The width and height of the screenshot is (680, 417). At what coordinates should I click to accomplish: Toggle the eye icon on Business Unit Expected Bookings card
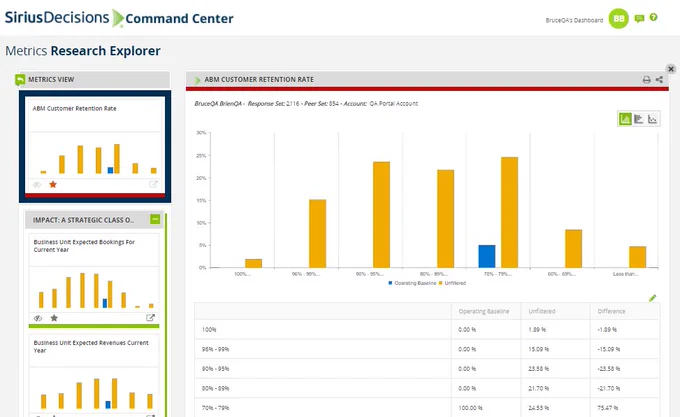pos(38,318)
